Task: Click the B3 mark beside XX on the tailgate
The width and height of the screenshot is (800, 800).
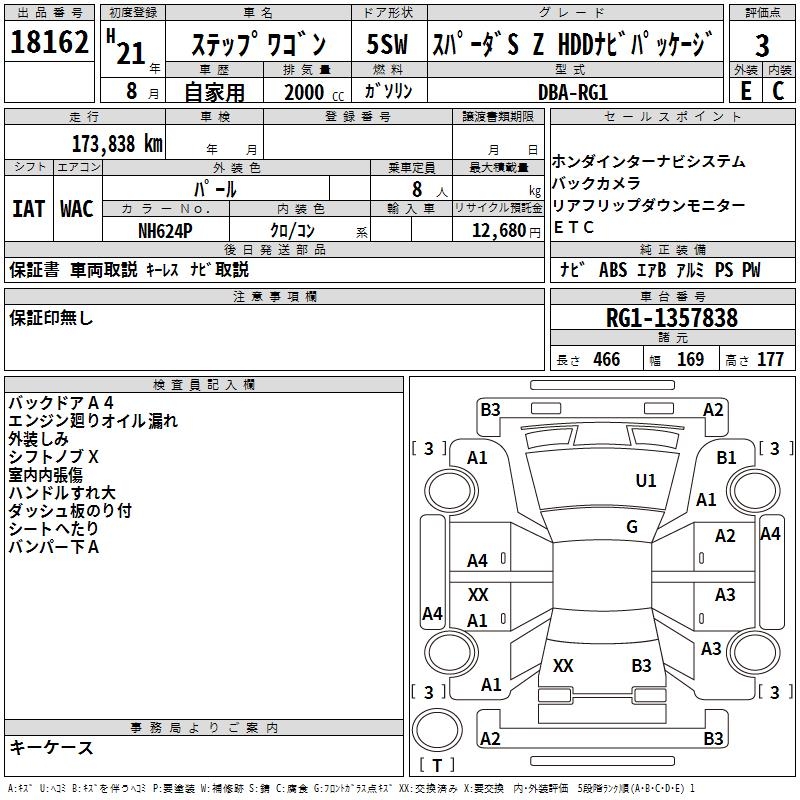Action: (x=641, y=666)
